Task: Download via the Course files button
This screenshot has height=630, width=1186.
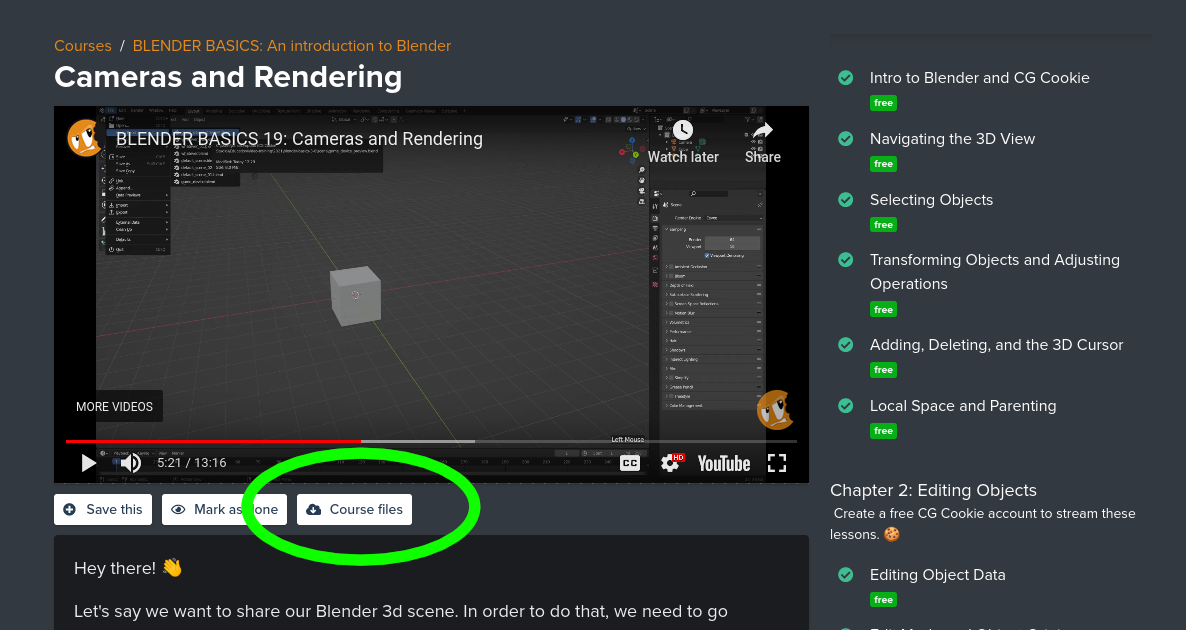Action: 354,510
